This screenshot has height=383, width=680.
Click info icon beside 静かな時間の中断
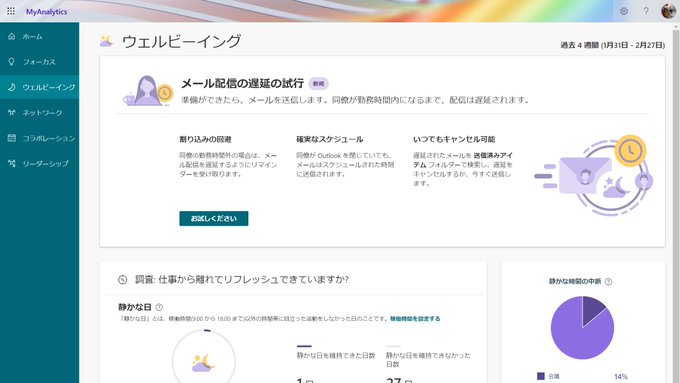[608, 282]
